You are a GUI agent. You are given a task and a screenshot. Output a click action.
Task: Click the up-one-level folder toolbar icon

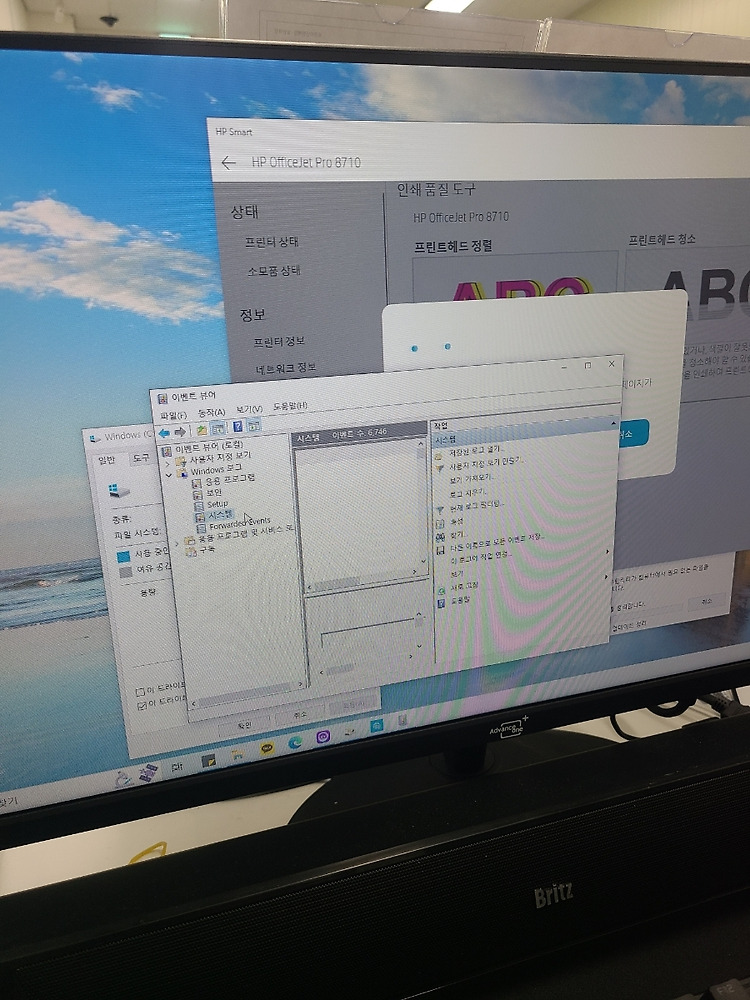point(202,430)
